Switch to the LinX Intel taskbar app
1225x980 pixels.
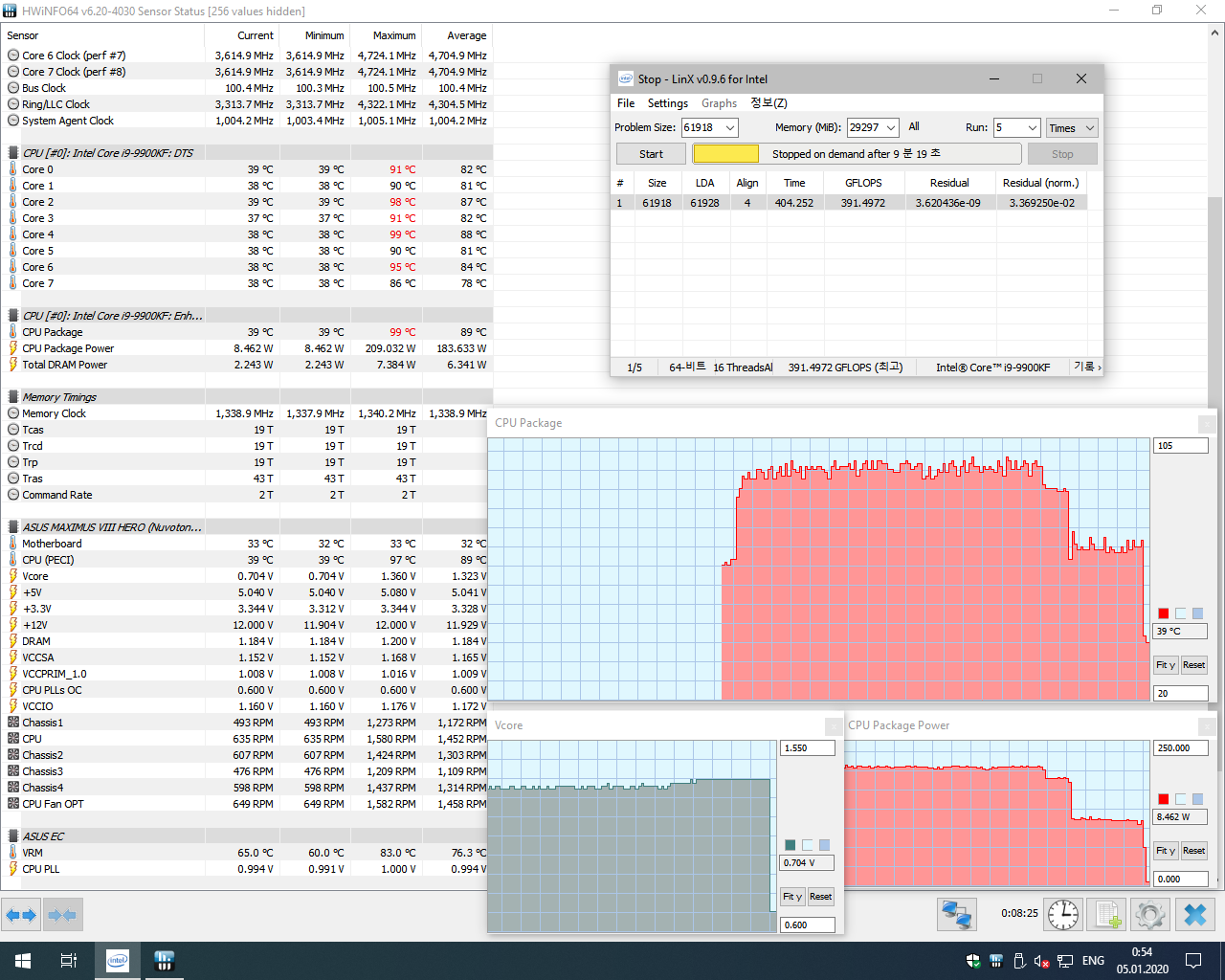click(118, 961)
